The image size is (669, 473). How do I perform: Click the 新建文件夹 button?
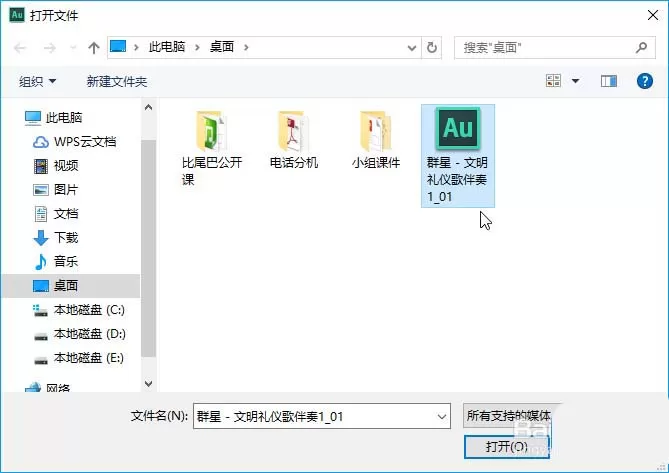coord(117,81)
